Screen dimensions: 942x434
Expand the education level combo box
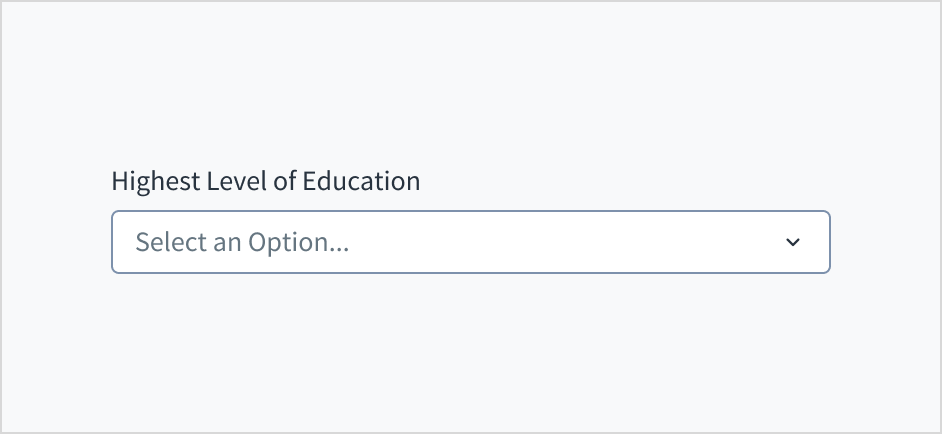click(x=470, y=242)
